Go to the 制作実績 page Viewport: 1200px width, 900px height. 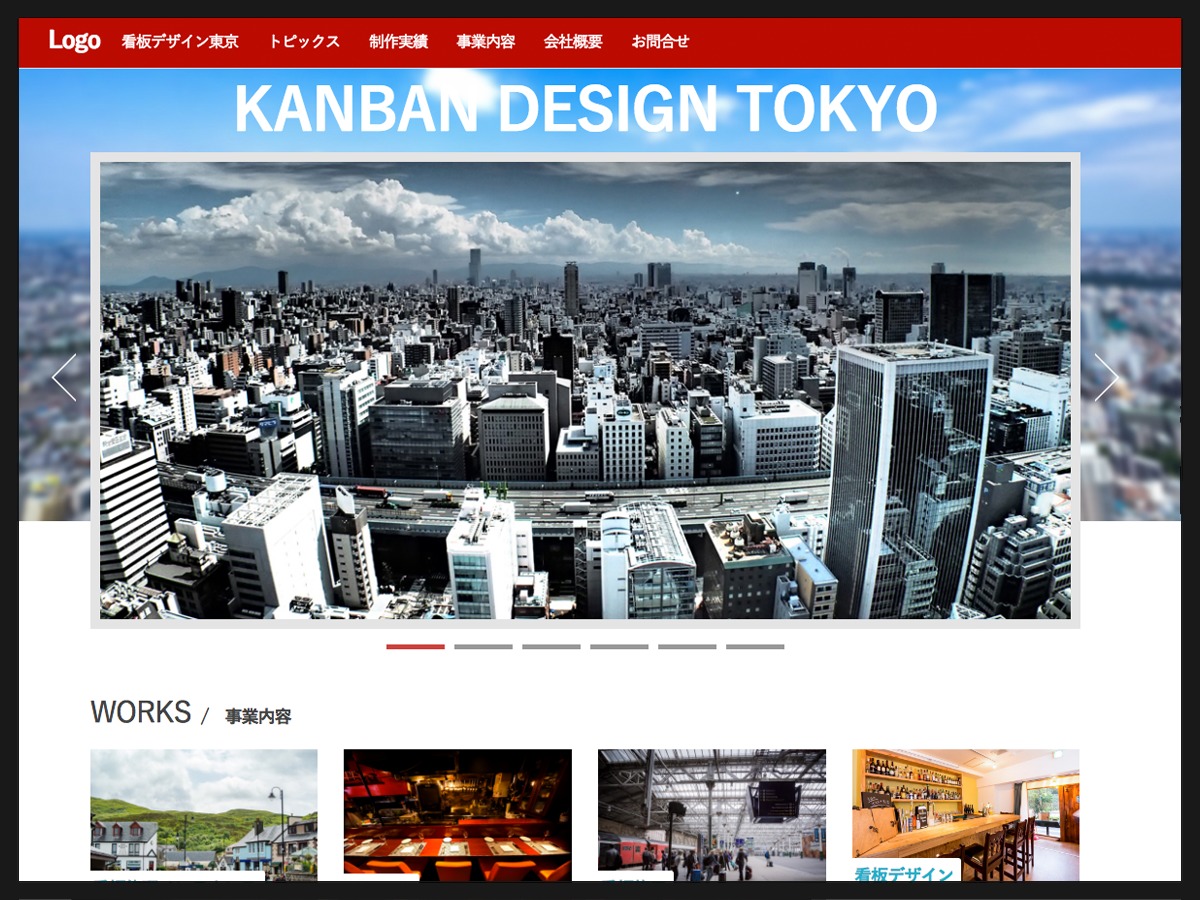(398, 42)
